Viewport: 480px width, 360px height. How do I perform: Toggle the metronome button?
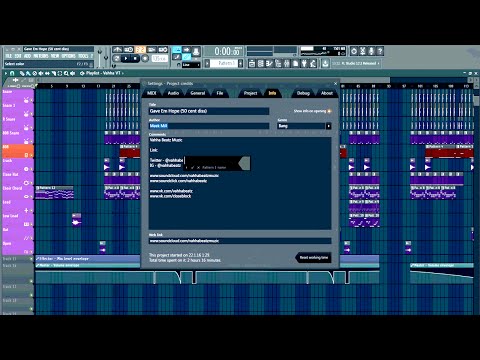pyautogui.click(x=117, y=50)
